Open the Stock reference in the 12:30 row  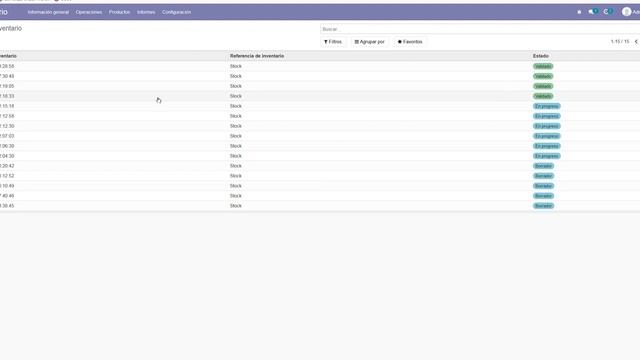pyautogui.click(x=236, y=126)
